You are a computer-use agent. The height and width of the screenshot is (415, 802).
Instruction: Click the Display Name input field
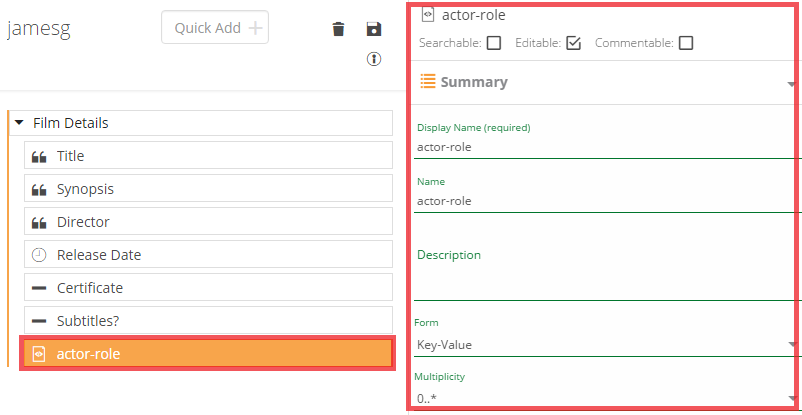point(605,147)
